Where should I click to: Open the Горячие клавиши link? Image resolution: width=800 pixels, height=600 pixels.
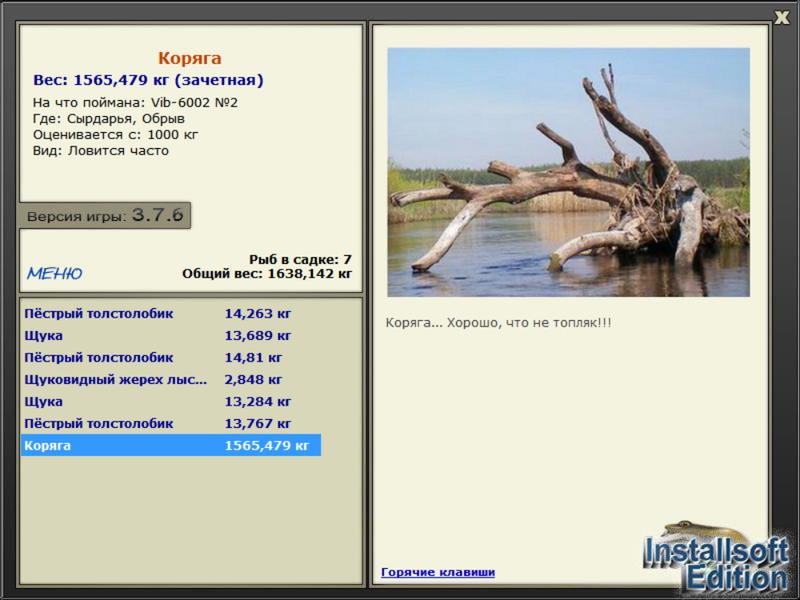[438, 572]
